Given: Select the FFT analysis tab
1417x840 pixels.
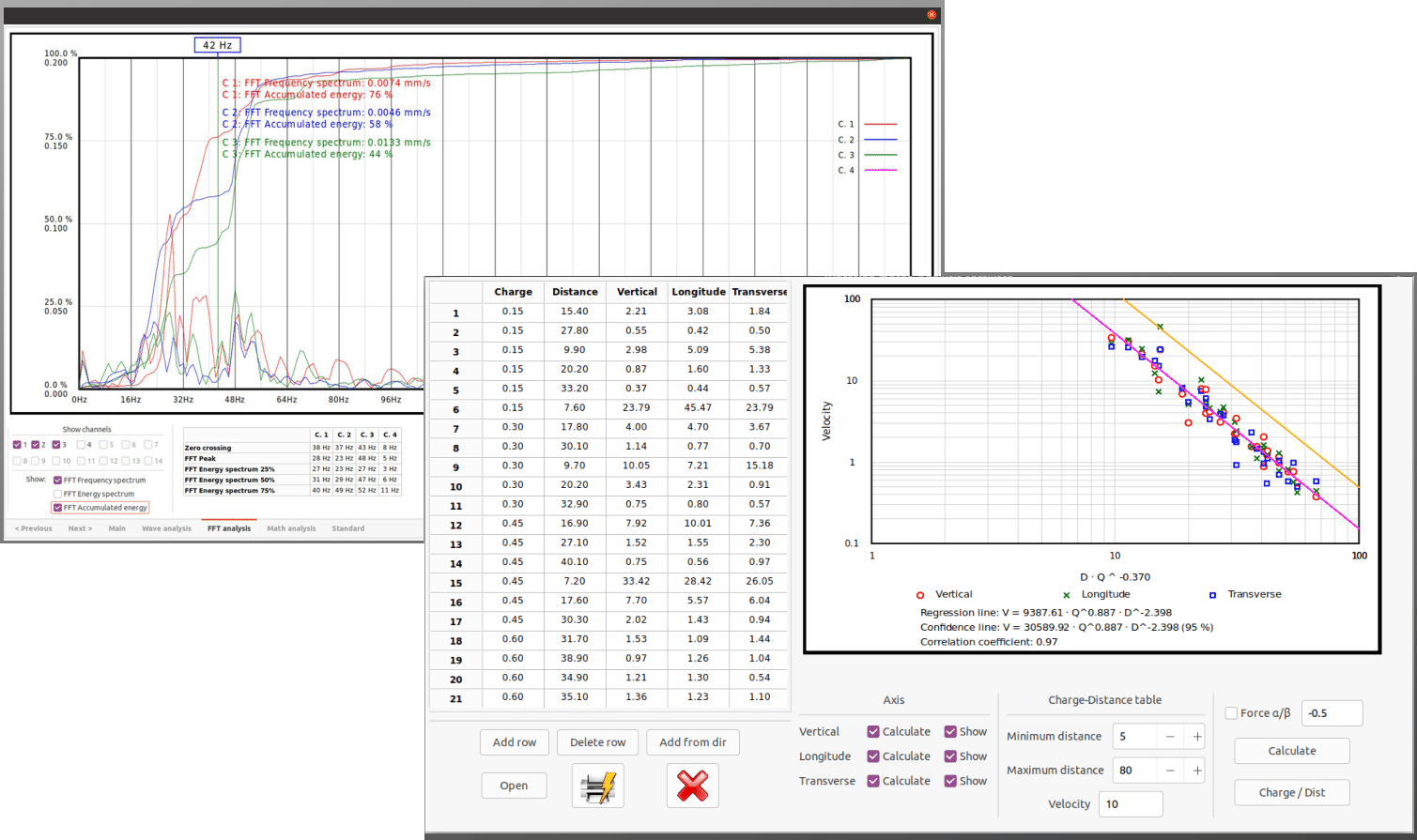Looking at the screenshot, I should click(229, 528).
